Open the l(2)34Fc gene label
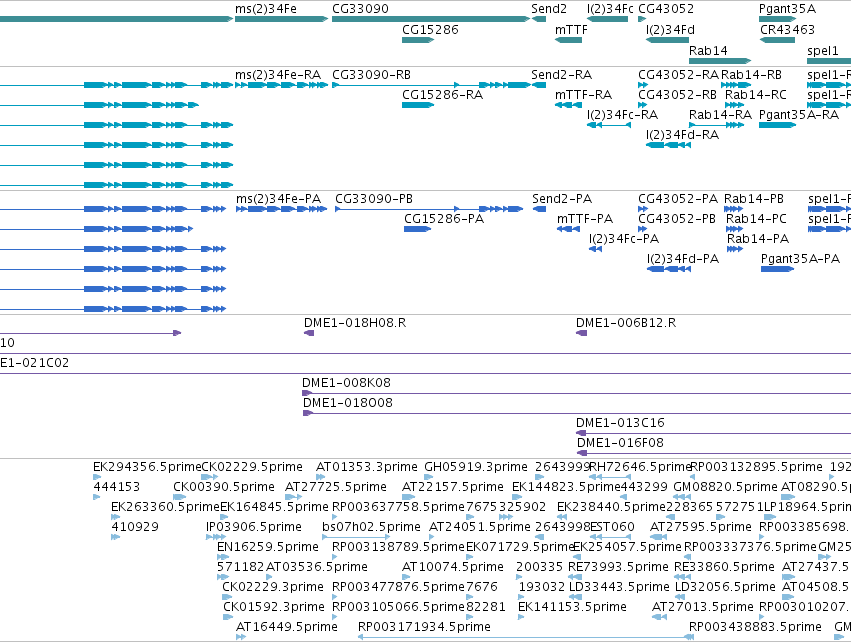851x642 pixels. click(x=610, y=9)
